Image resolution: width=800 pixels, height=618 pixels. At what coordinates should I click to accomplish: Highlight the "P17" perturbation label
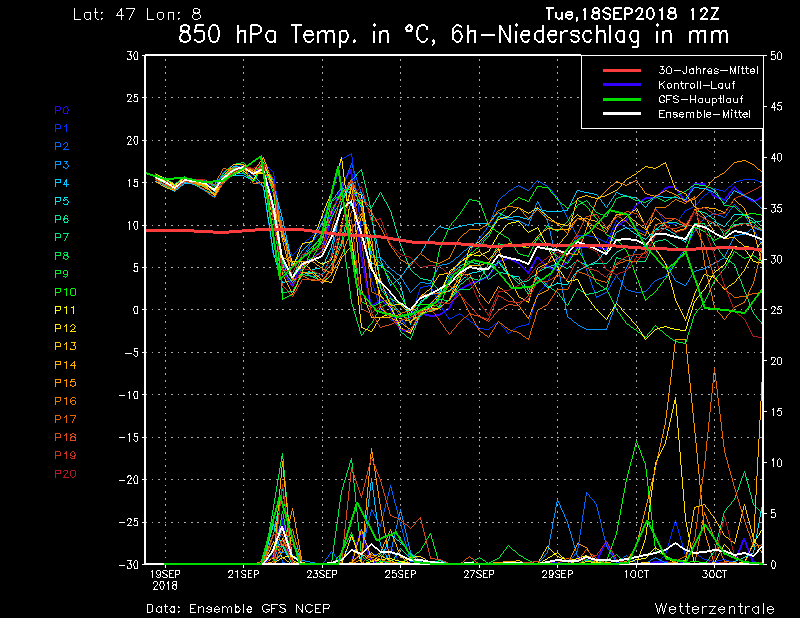(65, 419)
